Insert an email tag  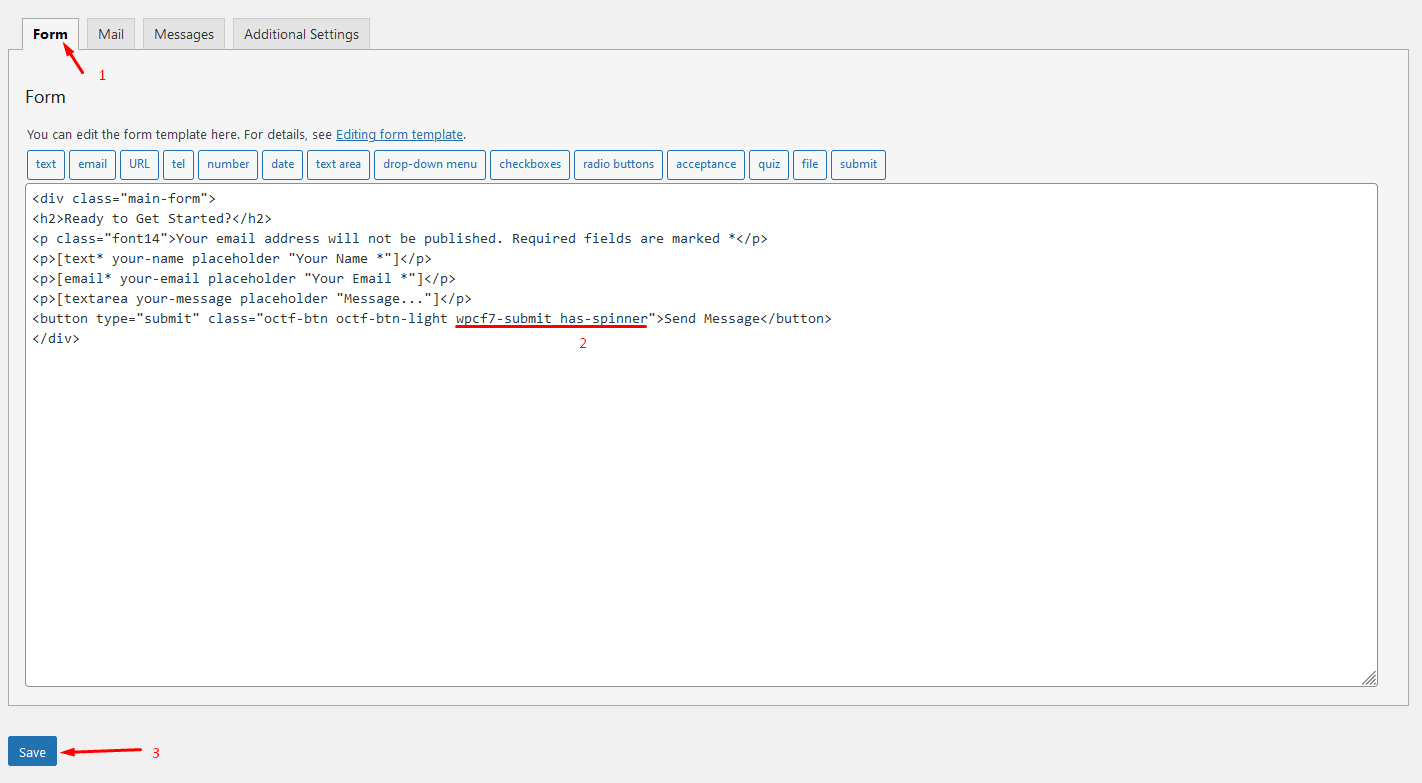(92, 164)
